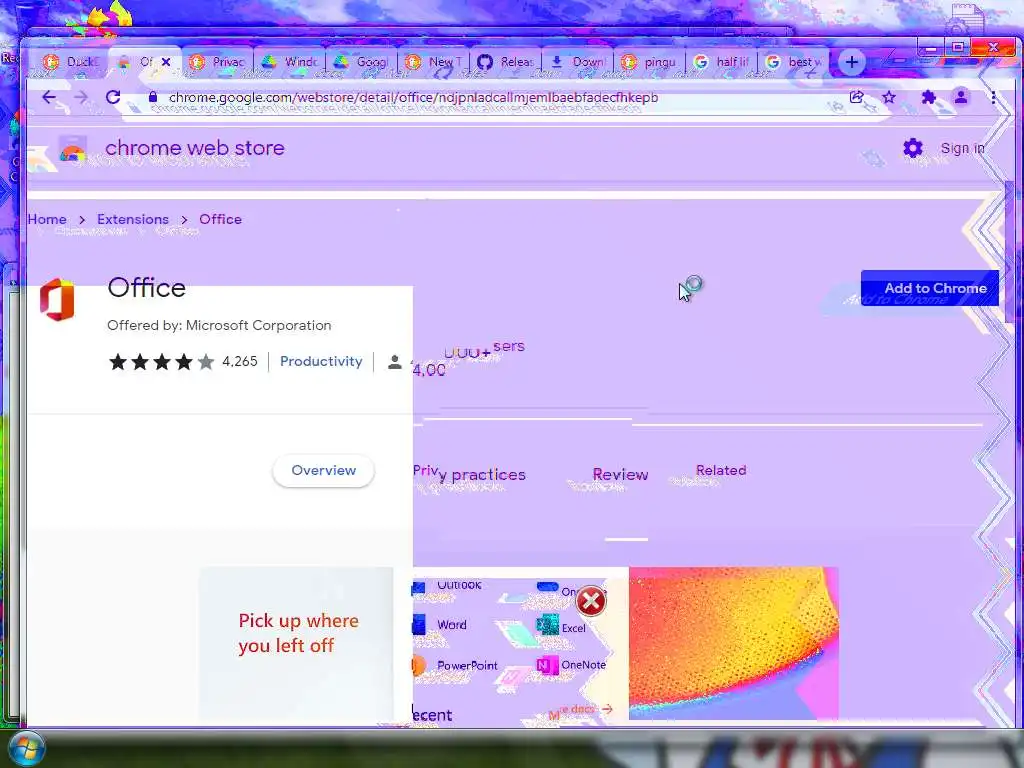
Task: Open 'Pick up where you left off' screenshot
Action: [296, 643]
